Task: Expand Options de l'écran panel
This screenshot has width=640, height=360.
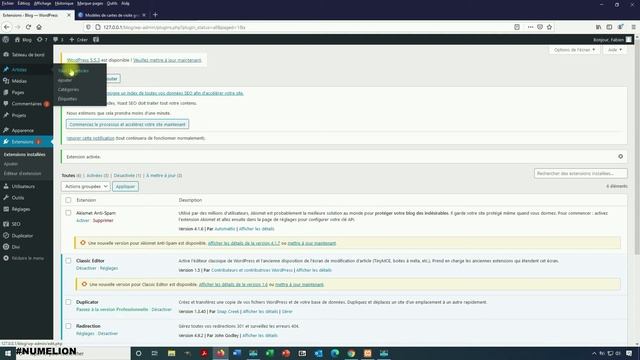Action: [574, 50]
